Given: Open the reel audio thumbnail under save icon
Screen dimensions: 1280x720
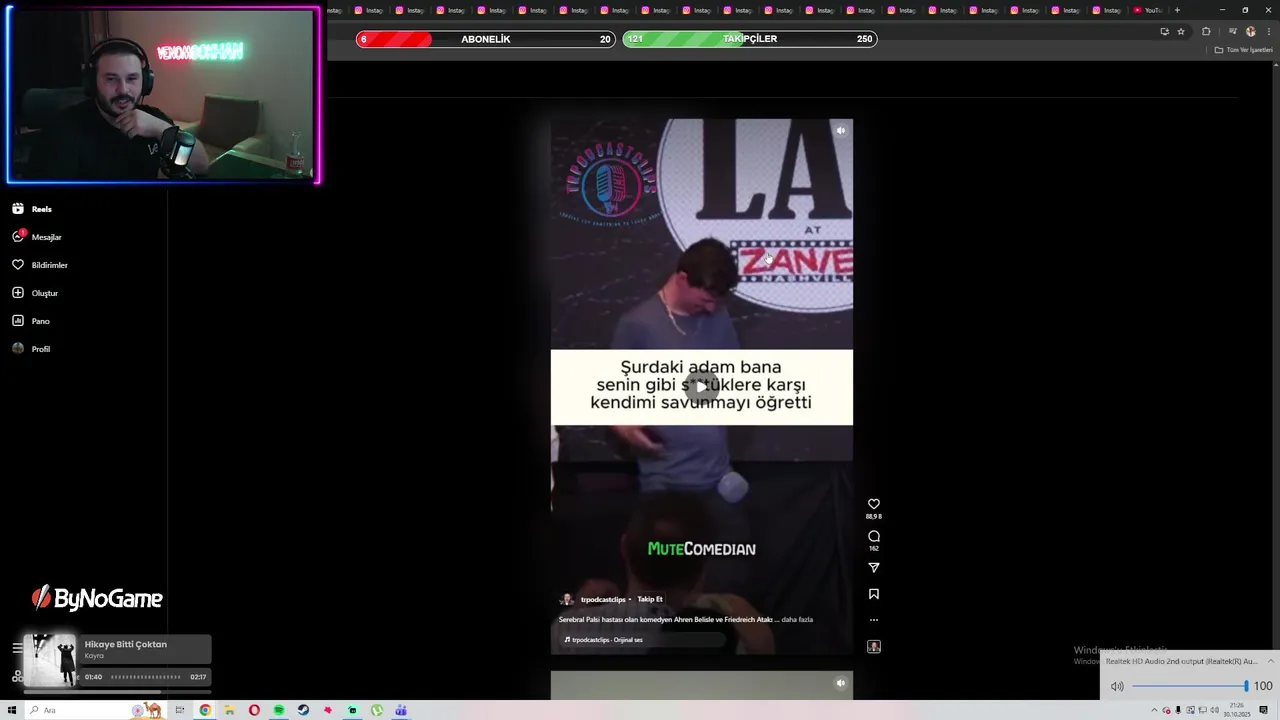Looking at the screenshot, I should [x=874, y=647].
